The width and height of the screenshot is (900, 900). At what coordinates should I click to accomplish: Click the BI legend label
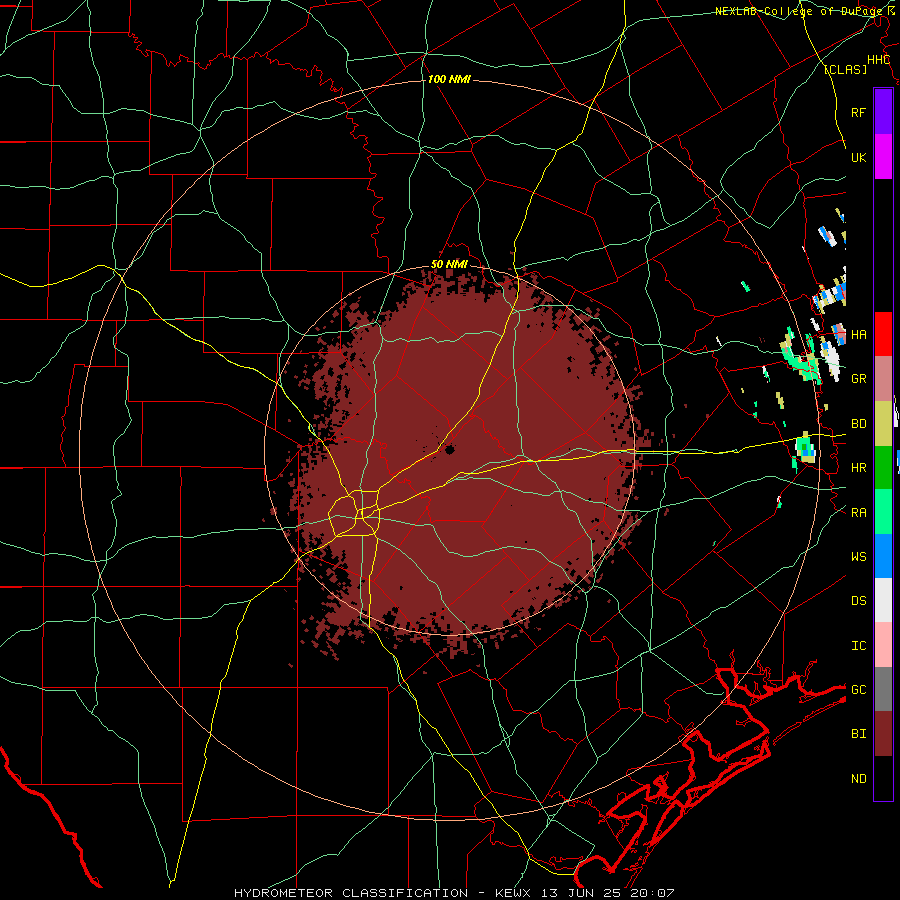[858, 734]
